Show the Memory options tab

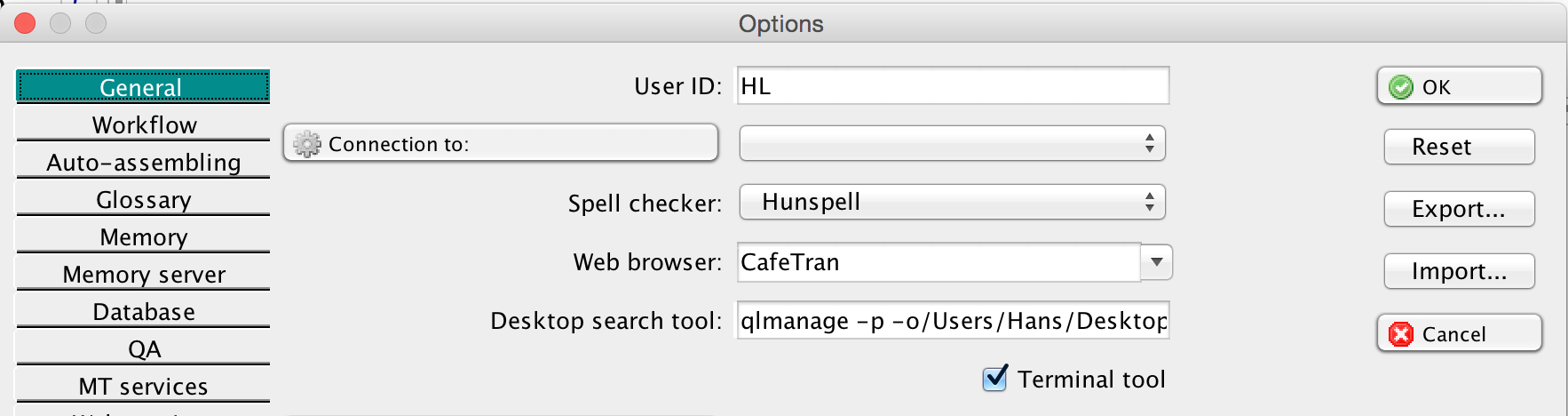(x=142, y=237)
